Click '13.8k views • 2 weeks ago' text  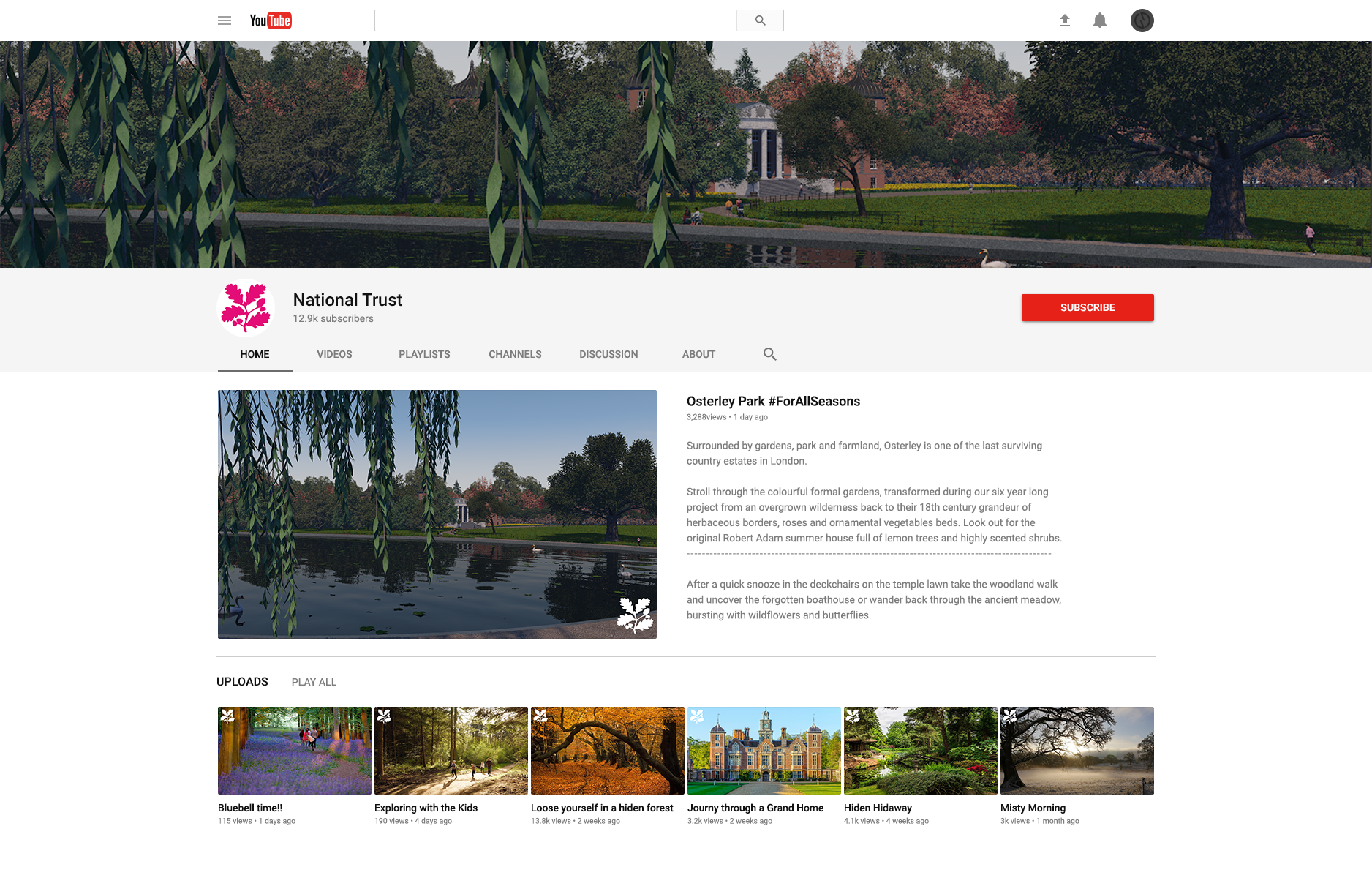pyautogui.click(x=576, y=821)
